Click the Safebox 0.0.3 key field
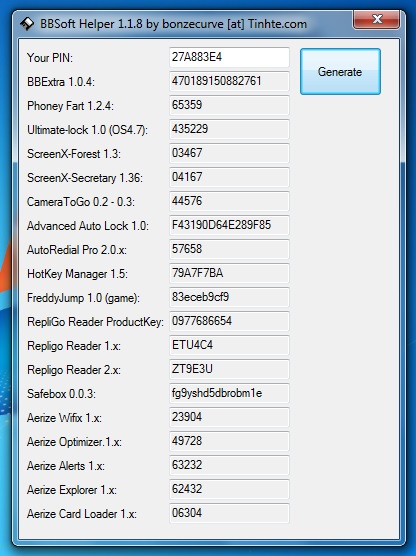Viewport: 416px width, 556px height. tap(229, 393)
